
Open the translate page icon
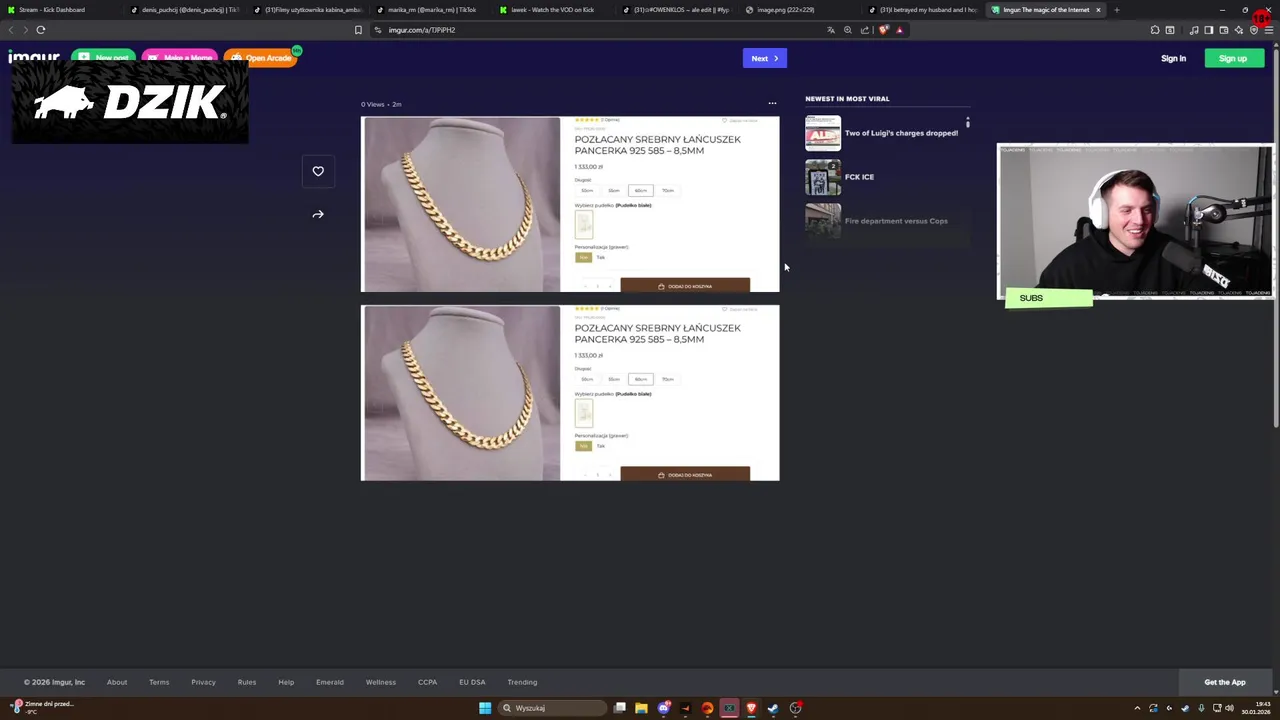[831, 30]
